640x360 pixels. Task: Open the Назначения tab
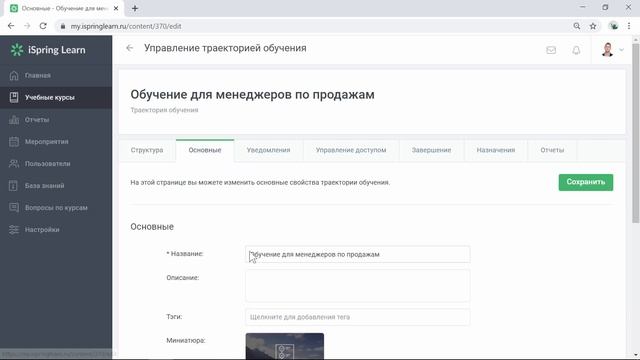click(496, 150)
